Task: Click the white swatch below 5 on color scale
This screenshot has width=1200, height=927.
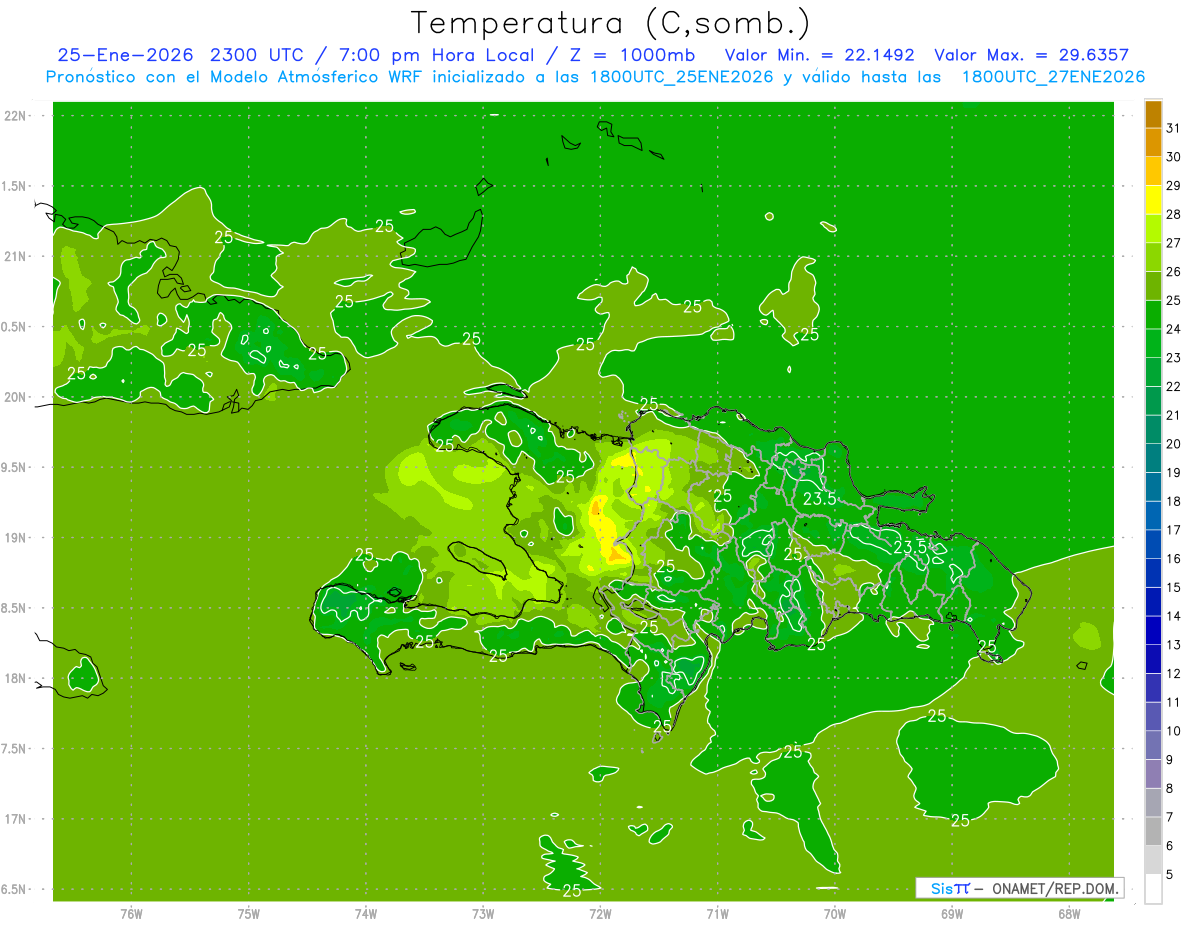Action: coord(1153,889)
